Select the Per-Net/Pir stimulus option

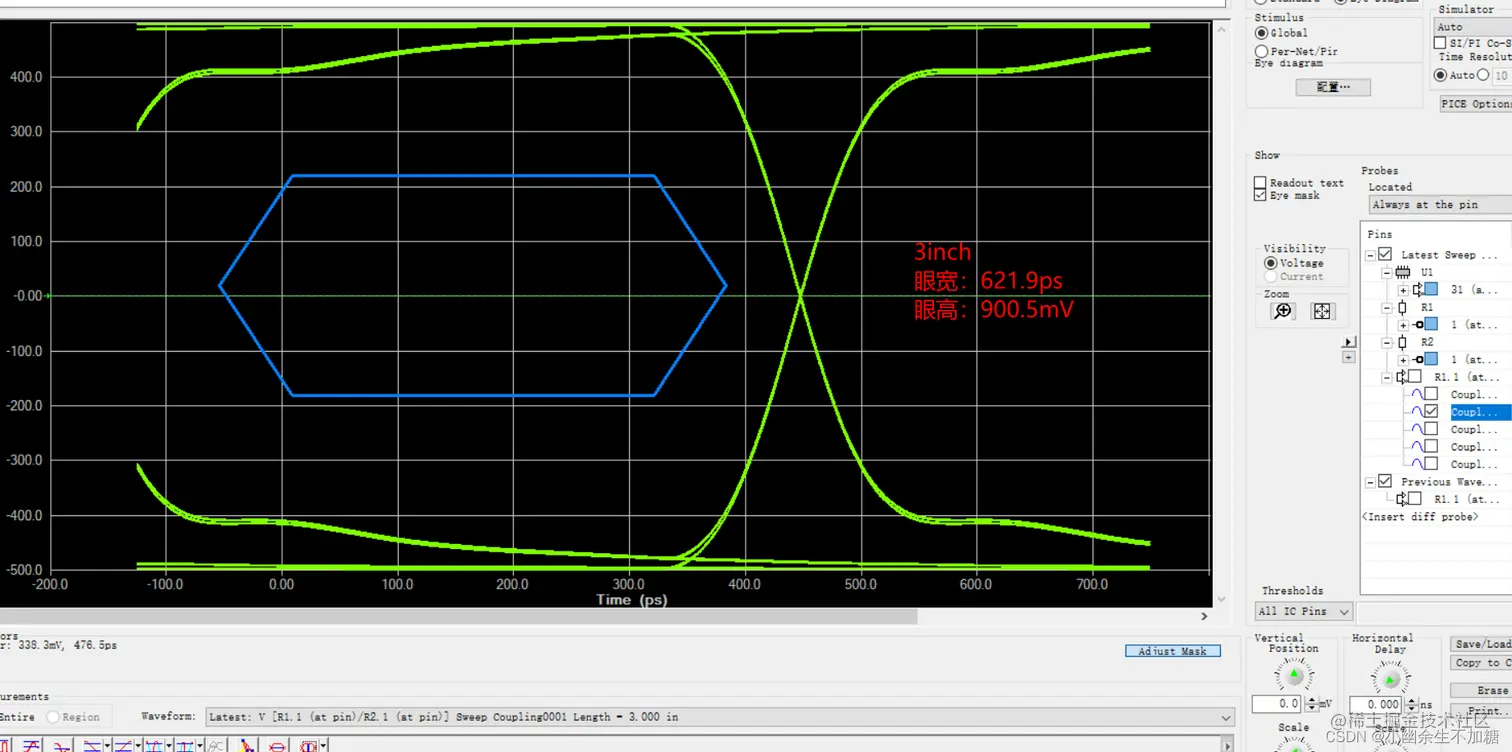1262,51
